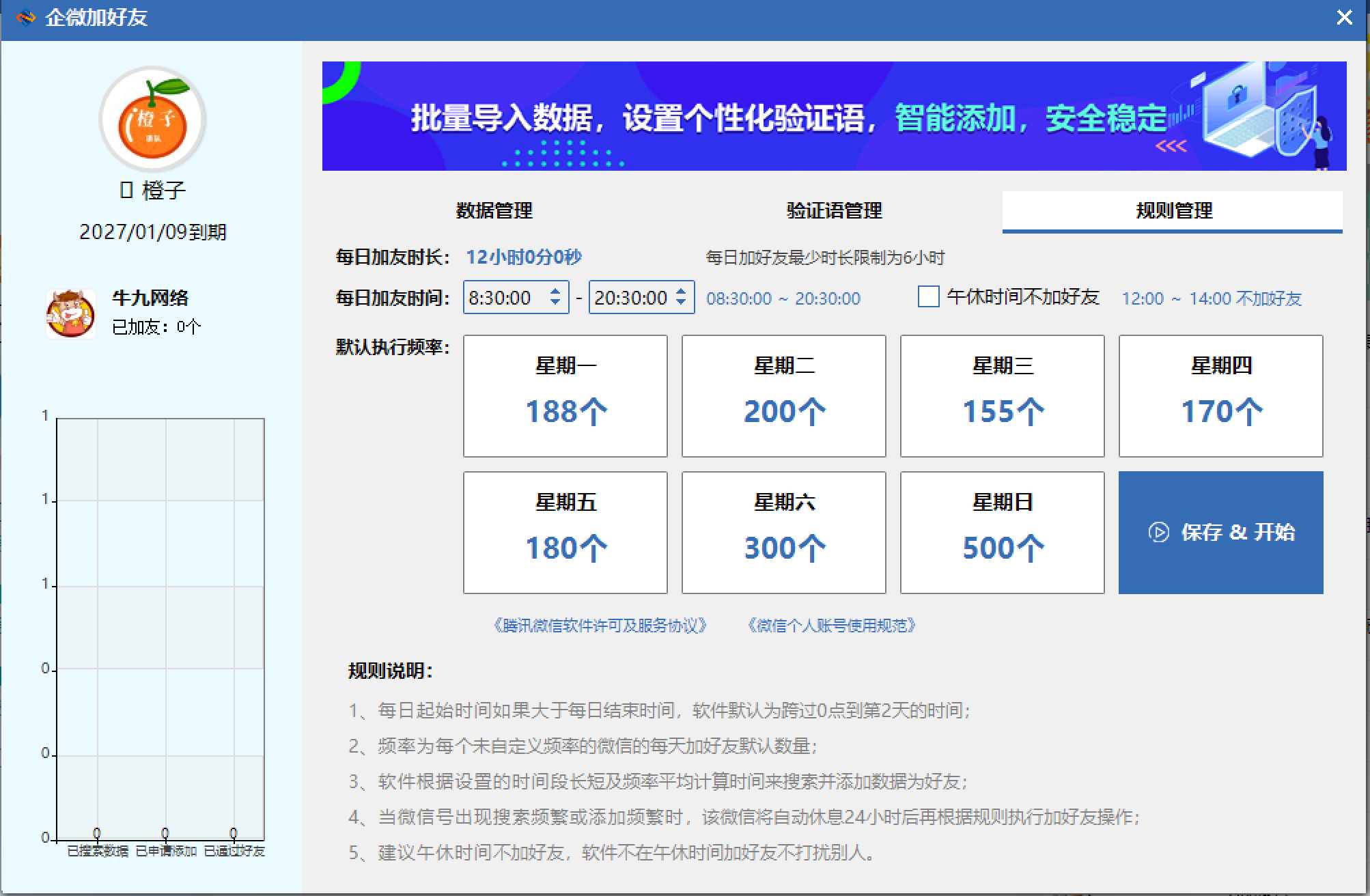This screenshot has height=896, width=1370.
Task: Switch to 数据管理 tab
Action: point(494,210)
